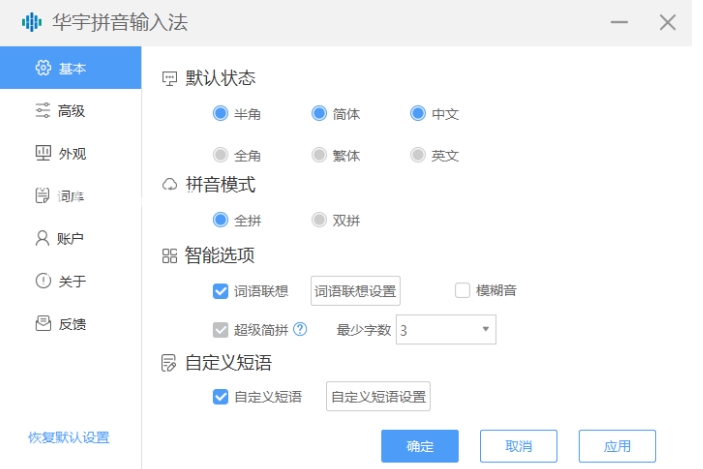Set the default language to 中文
The width and height of the screenshot is (703, 469).
(417, 113)
